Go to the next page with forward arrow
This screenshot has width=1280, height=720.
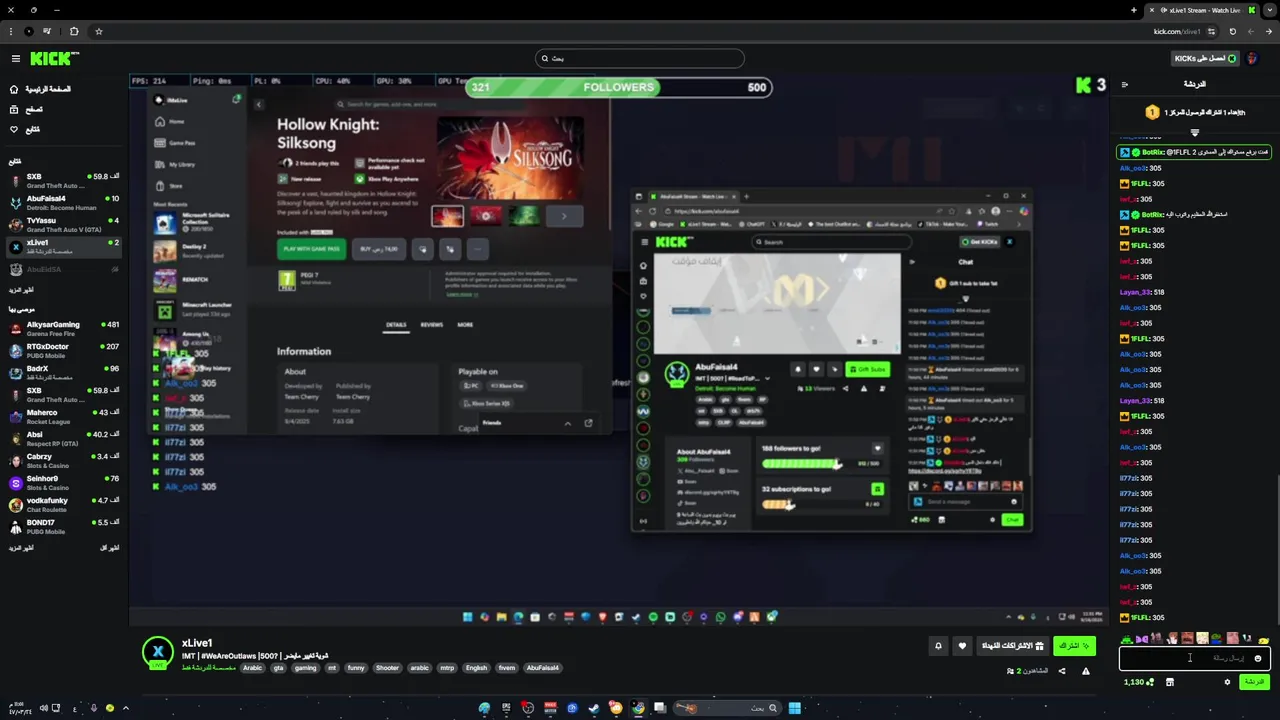(1250, 31)
